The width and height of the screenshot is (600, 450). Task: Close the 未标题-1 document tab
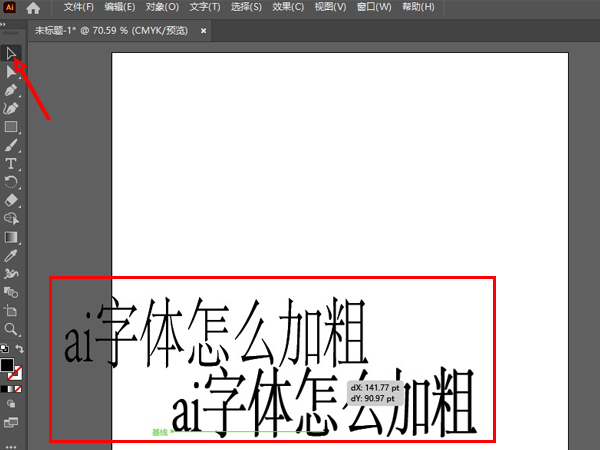tap(204, 31)
